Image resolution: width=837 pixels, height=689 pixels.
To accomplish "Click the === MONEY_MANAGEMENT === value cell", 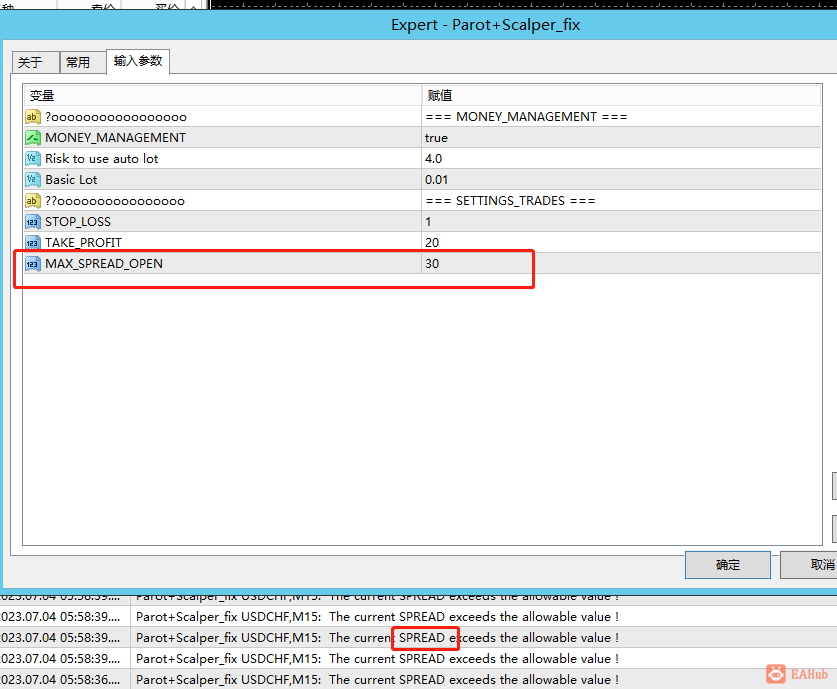I will coord(621,117).
